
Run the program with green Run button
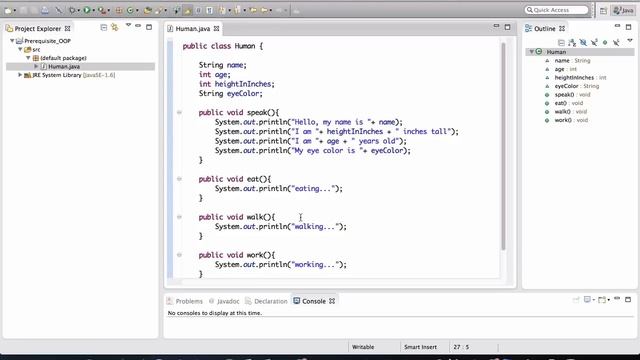tap(87, 10)
